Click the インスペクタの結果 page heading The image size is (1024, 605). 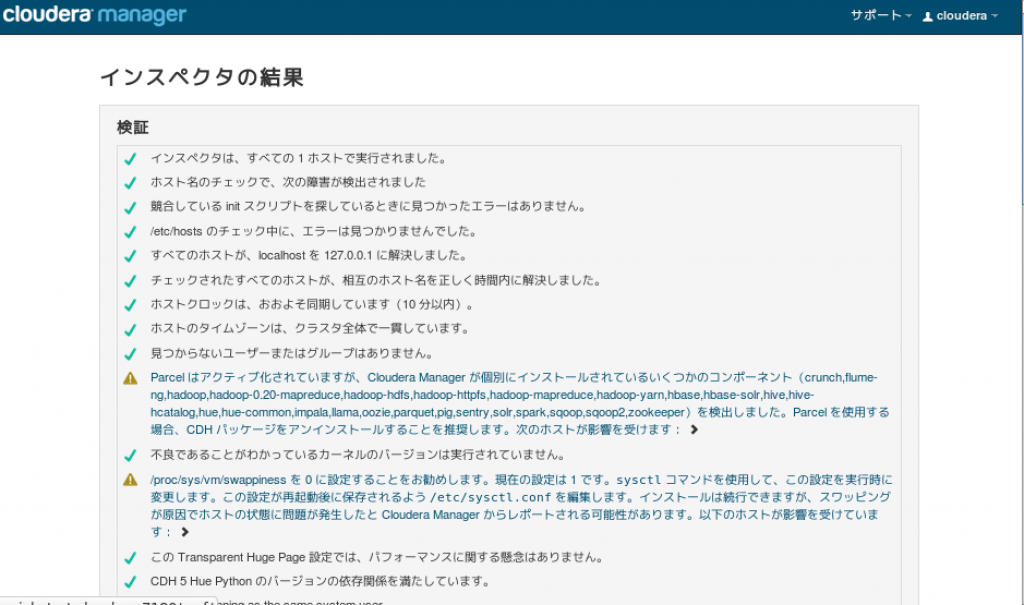202,77
